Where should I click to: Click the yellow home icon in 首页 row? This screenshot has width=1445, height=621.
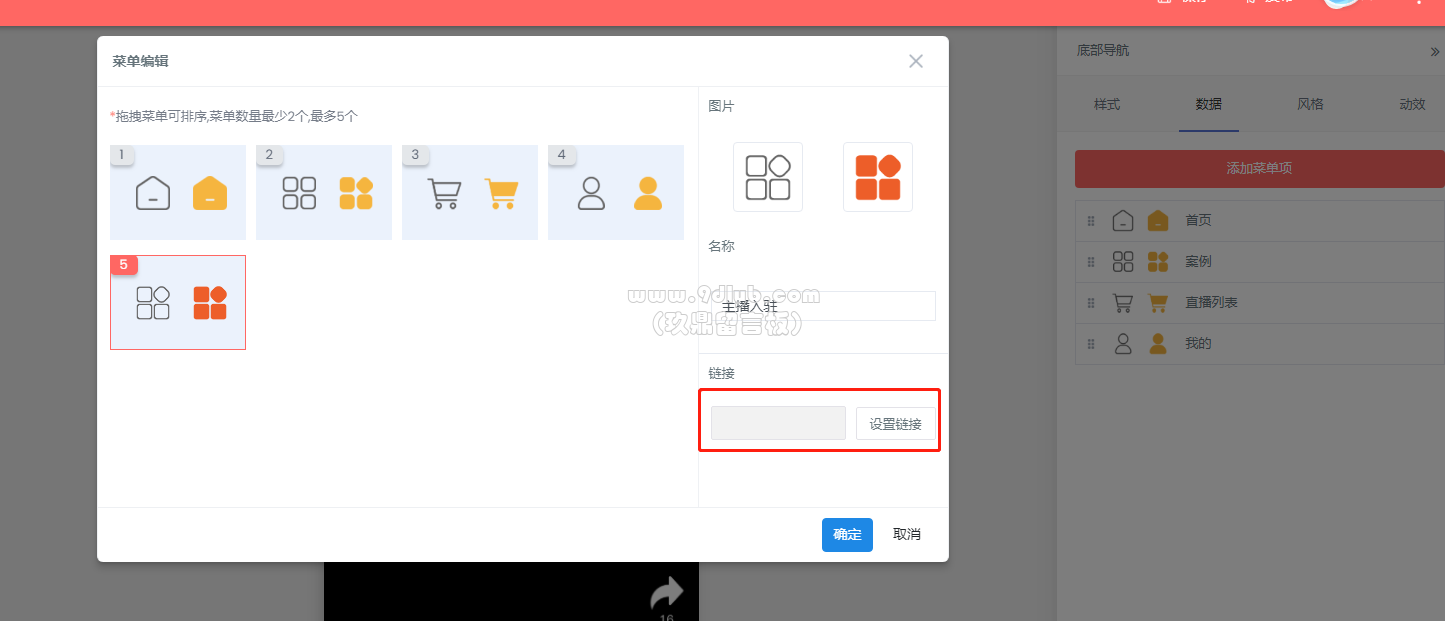pos(1158,220)
